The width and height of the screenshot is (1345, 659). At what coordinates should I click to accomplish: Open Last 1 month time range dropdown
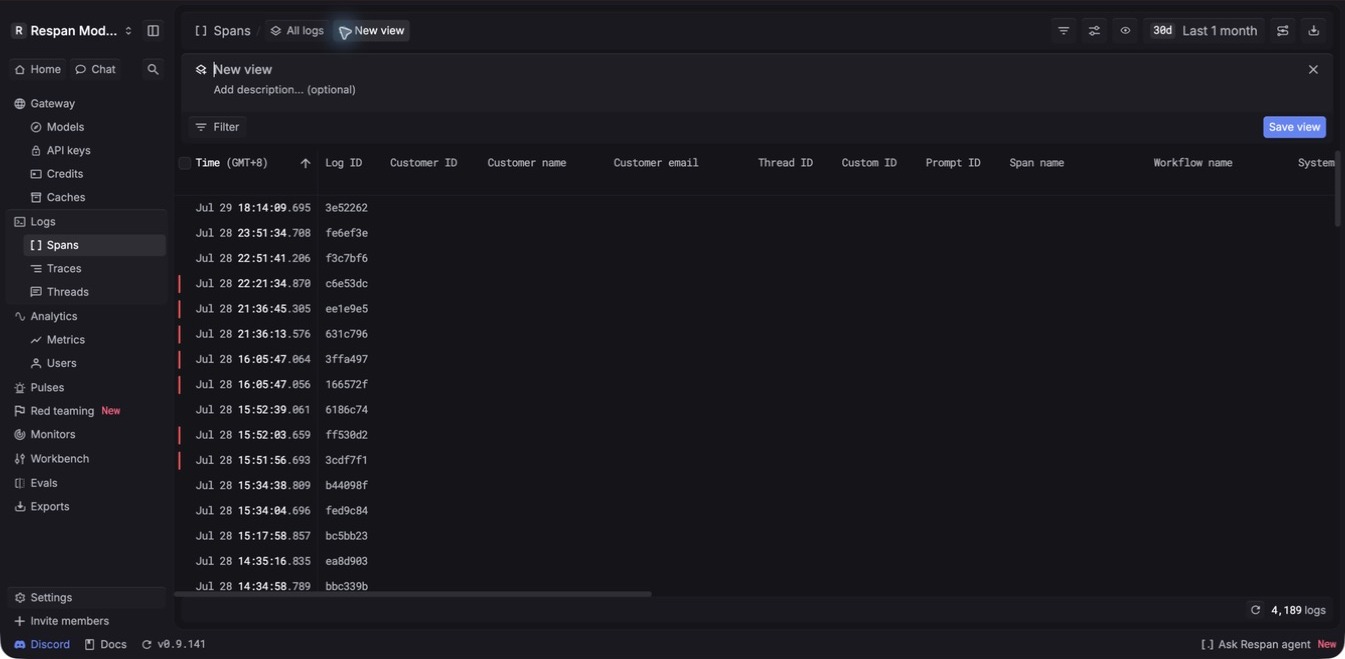point(1205,31)
